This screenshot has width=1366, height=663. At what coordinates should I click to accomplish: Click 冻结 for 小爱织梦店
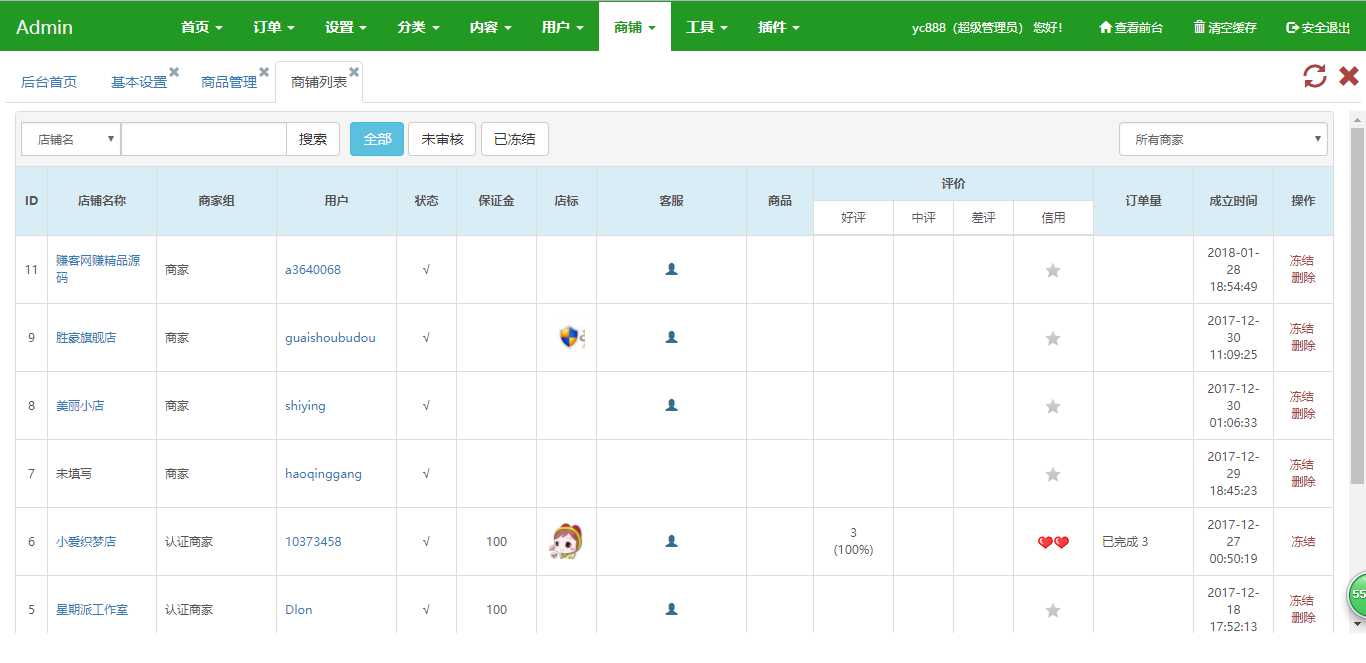coord(1303,541)
